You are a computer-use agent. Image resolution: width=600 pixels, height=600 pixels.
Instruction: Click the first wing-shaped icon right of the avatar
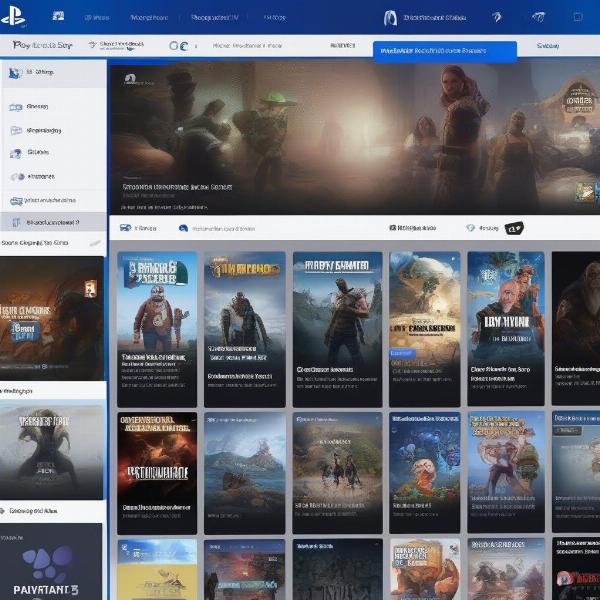click(x=497, y=17)
